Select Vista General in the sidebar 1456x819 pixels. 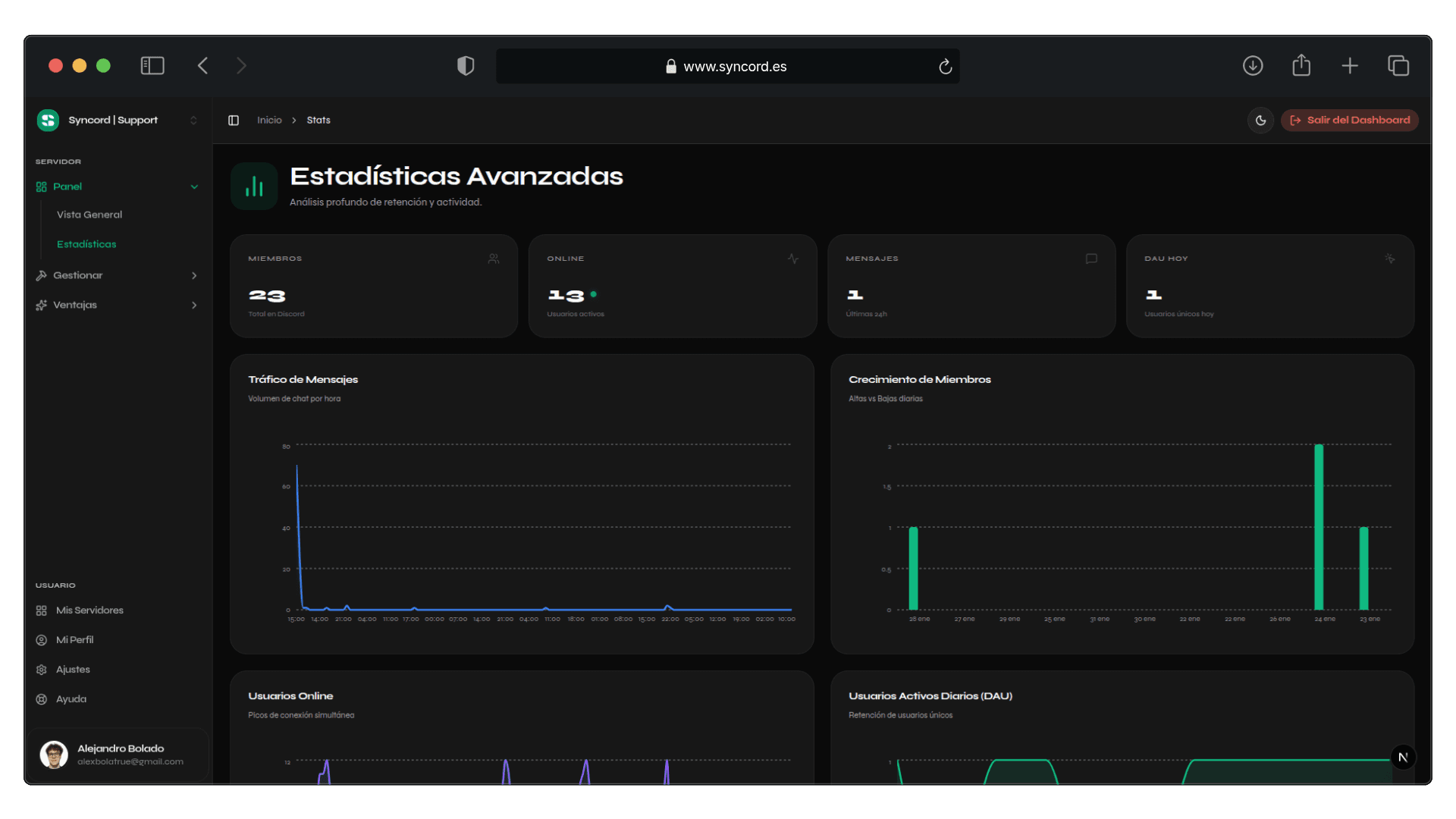point(89,215)
